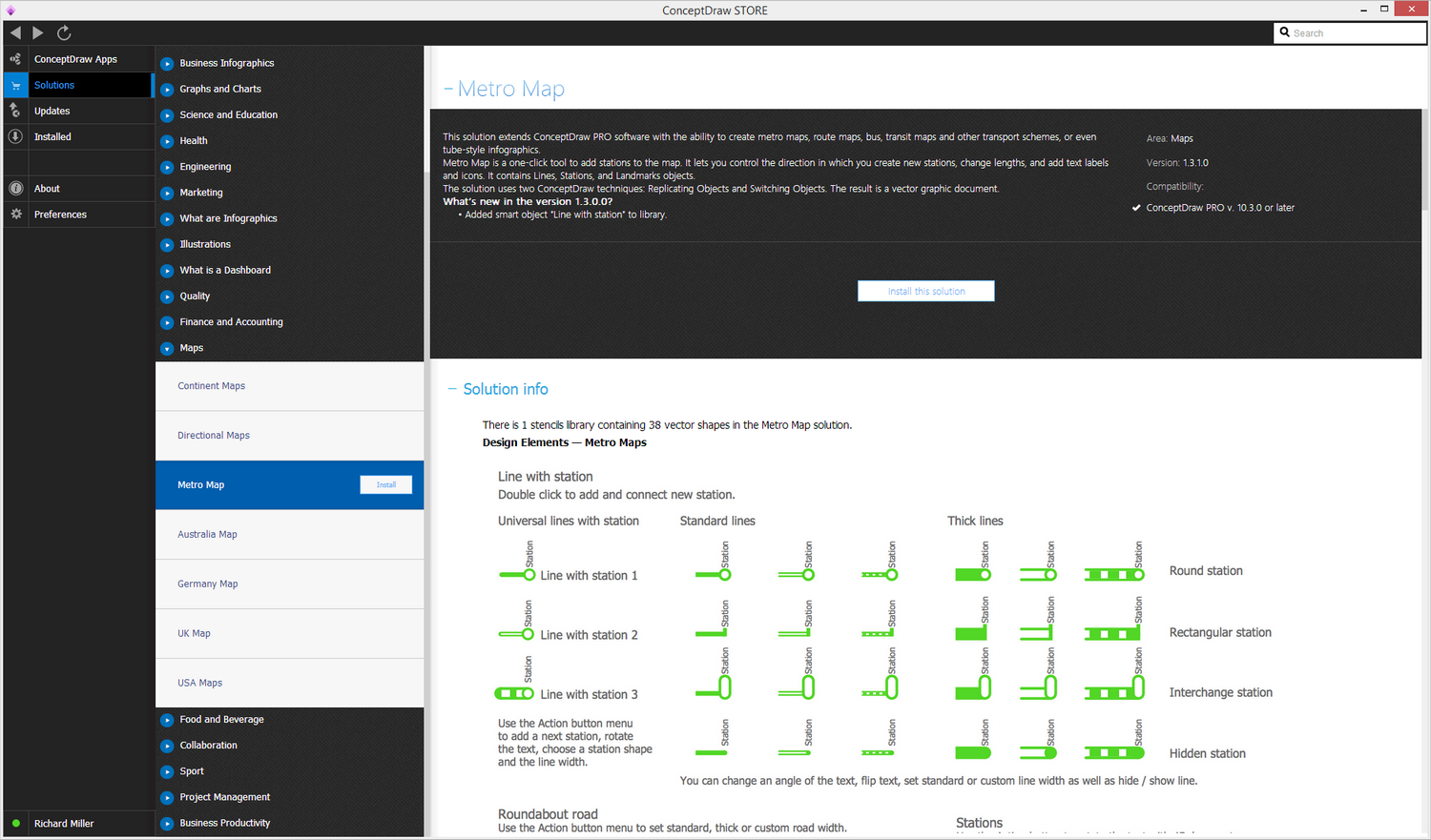The width and height of the screenshot is (1431, 840).
Task: Click the Search input field
Action: 1350,32
